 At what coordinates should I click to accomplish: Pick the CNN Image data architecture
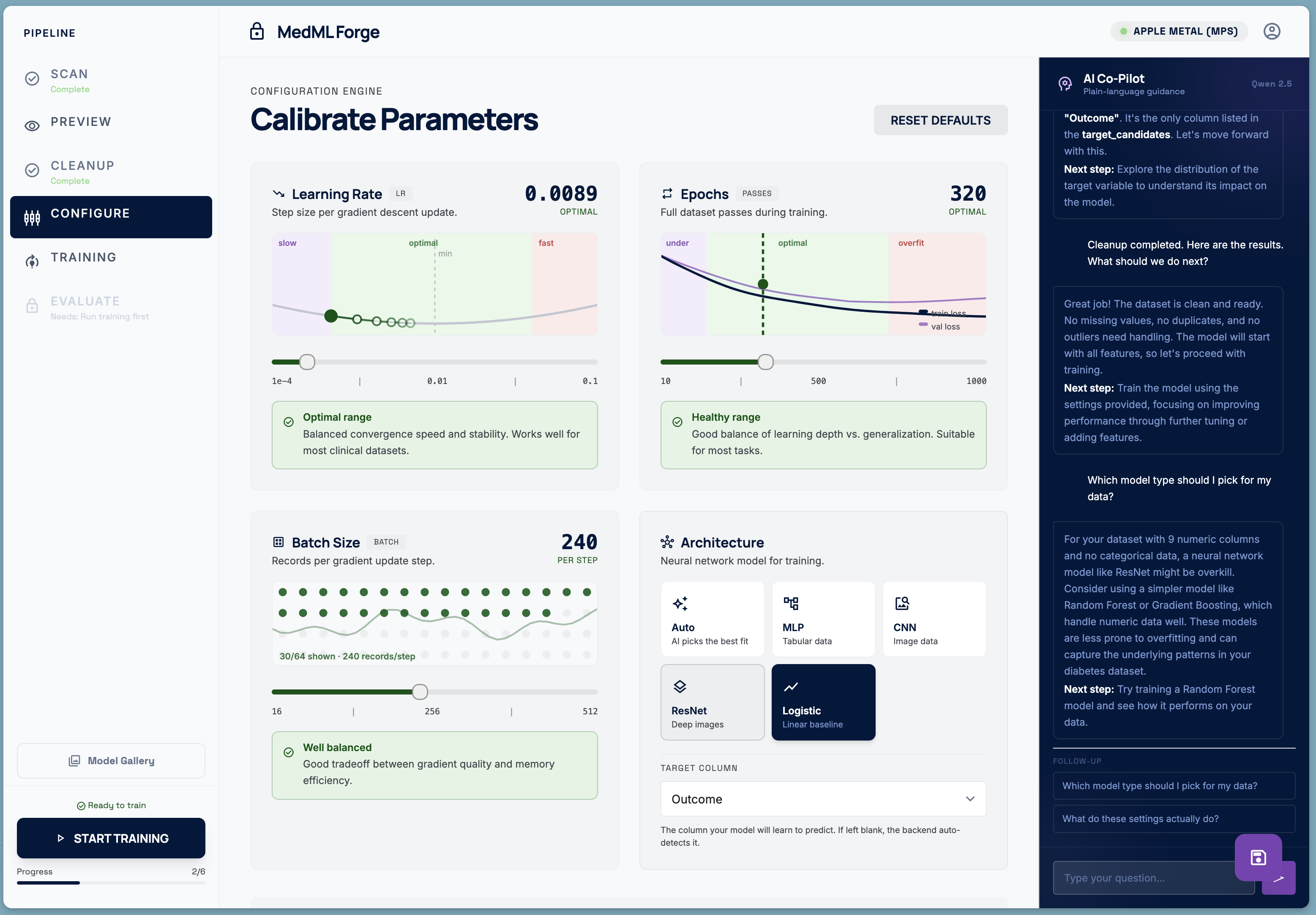934,619
